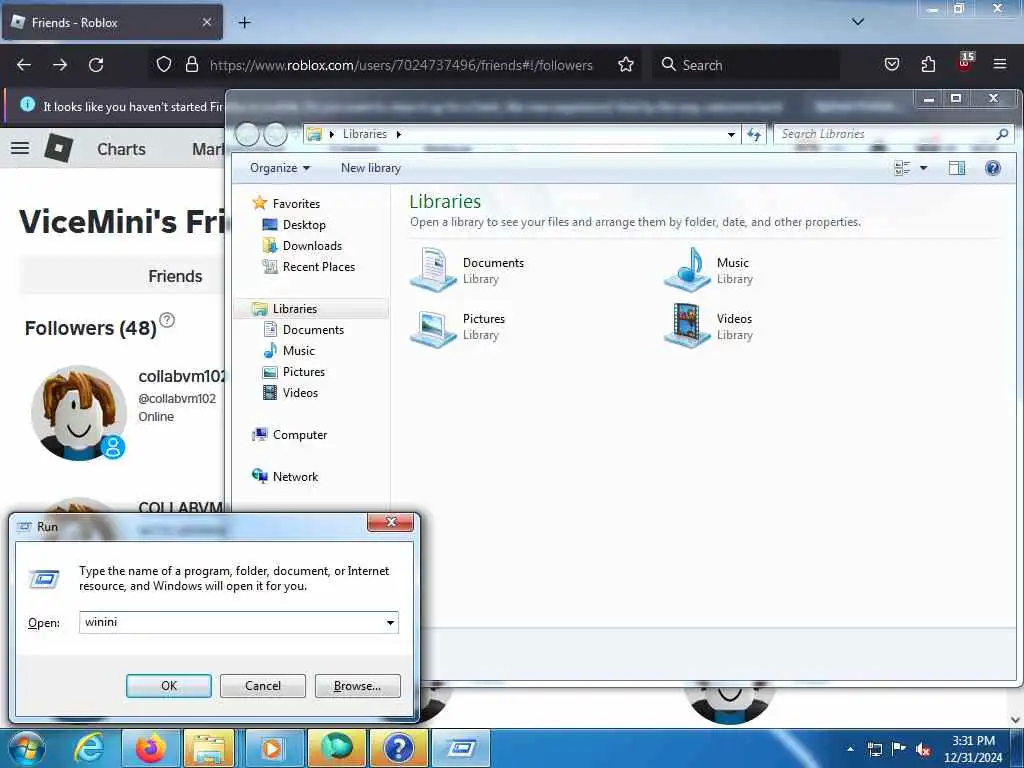Viewport: 1024px width, 768px height.
Task: Open a new Firefox tab
Action: (x=244, y=22)
